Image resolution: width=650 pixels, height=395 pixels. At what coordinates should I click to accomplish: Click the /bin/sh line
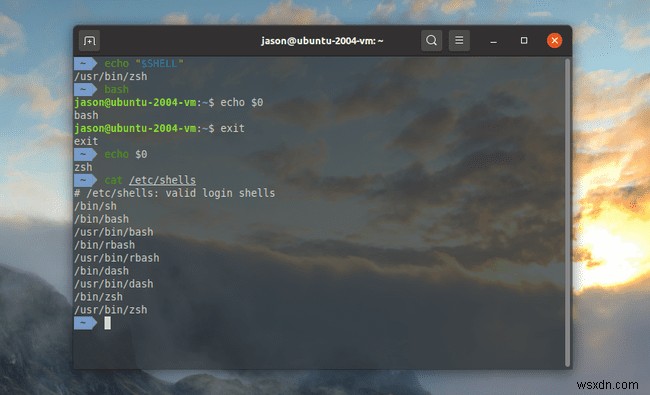tap(95, 206)
